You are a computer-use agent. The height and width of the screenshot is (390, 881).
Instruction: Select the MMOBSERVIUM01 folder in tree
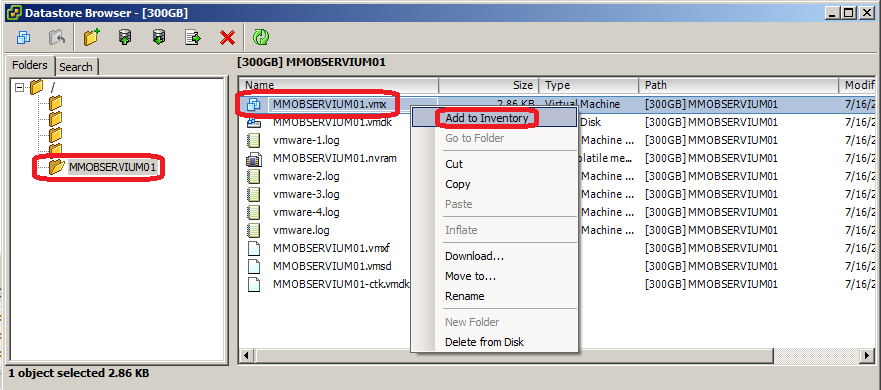pos(111,167)
